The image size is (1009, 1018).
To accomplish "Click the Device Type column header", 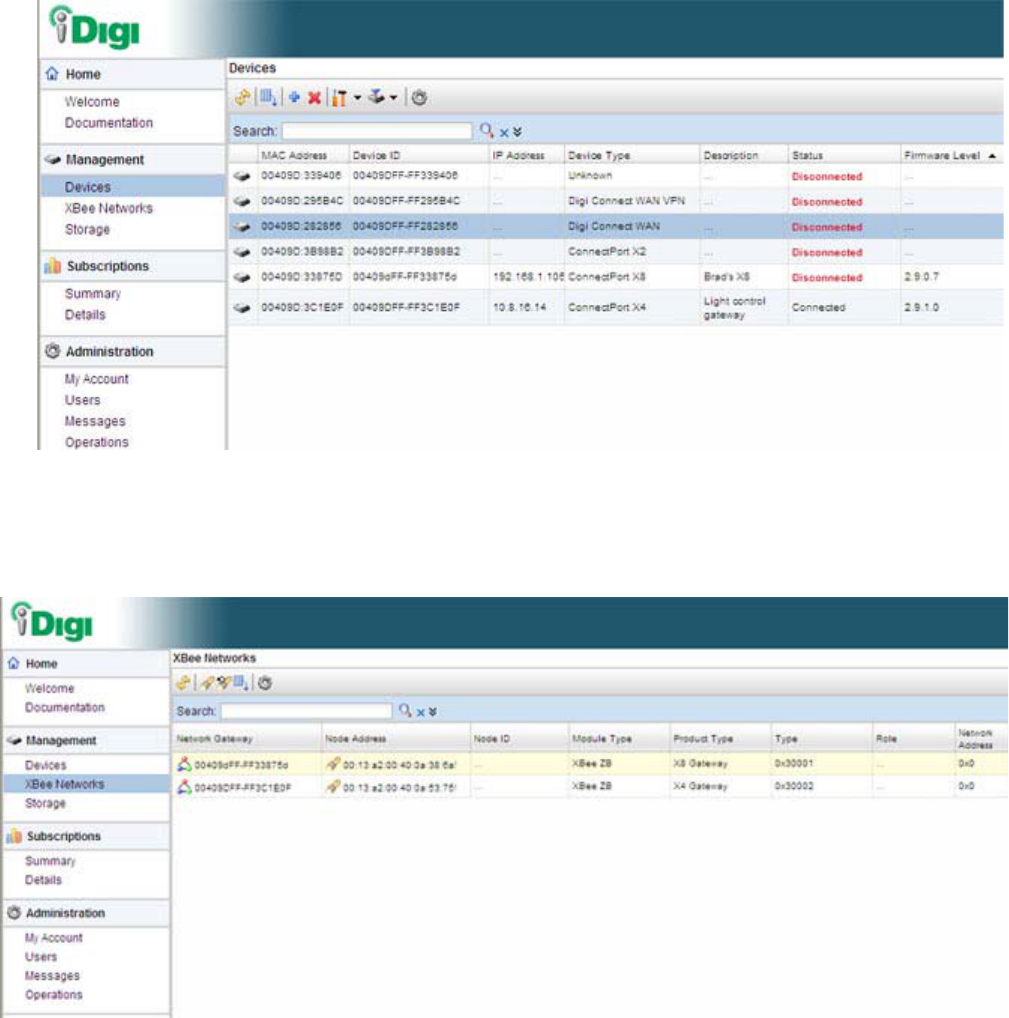I will coord(599,155).
